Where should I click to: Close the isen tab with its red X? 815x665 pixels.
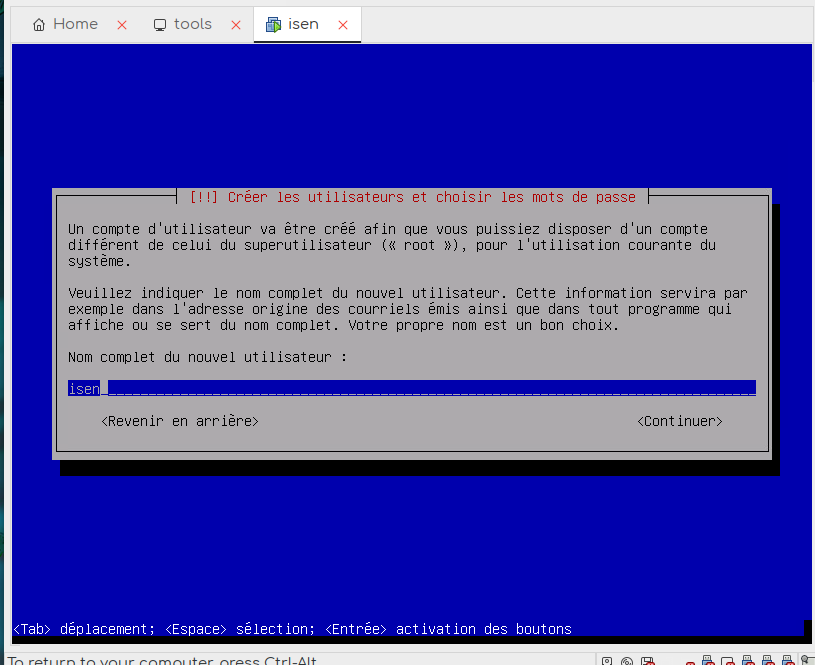(x=343, y=25)
